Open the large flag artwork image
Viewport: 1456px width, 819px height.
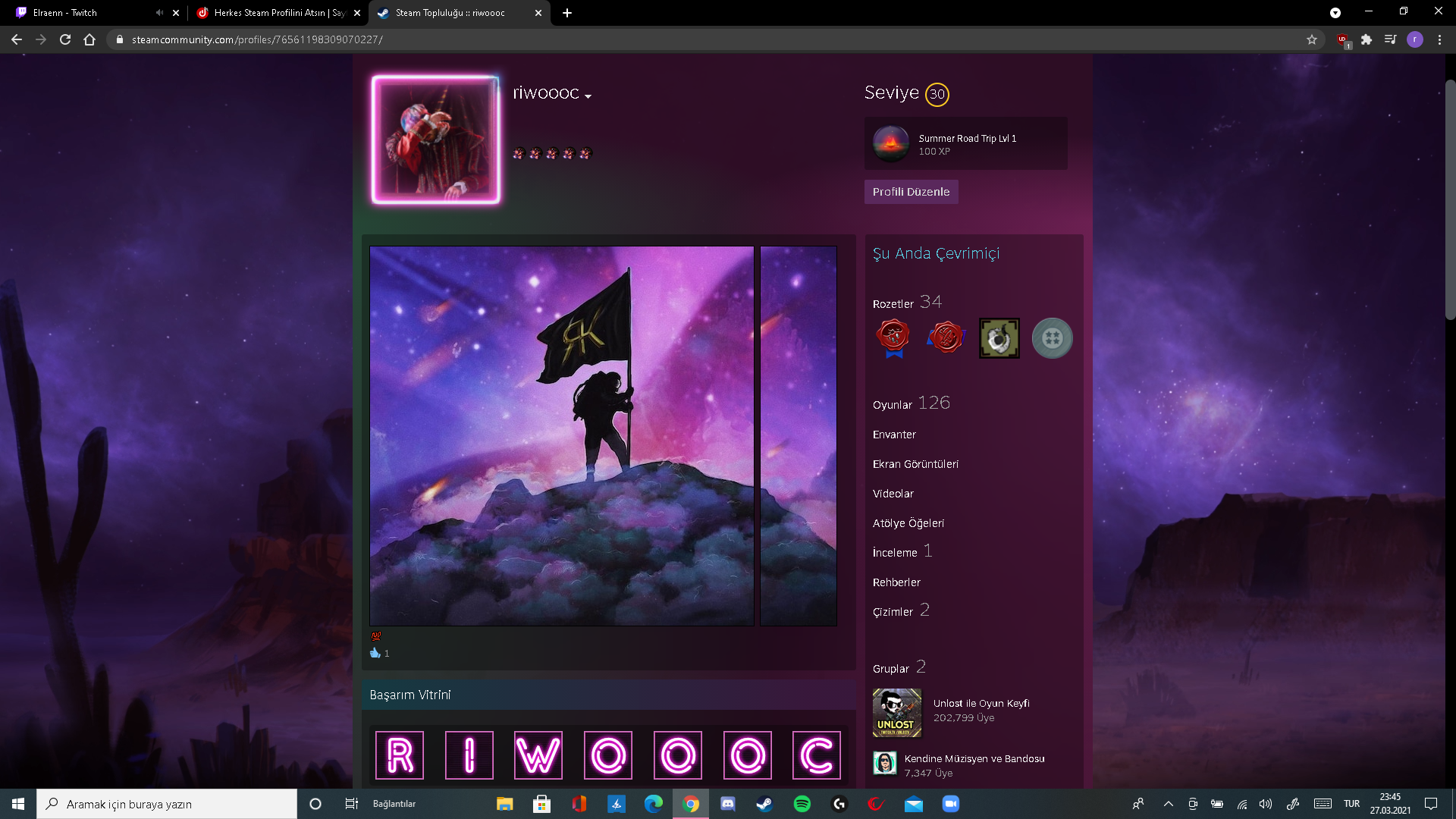click(562, 436)
